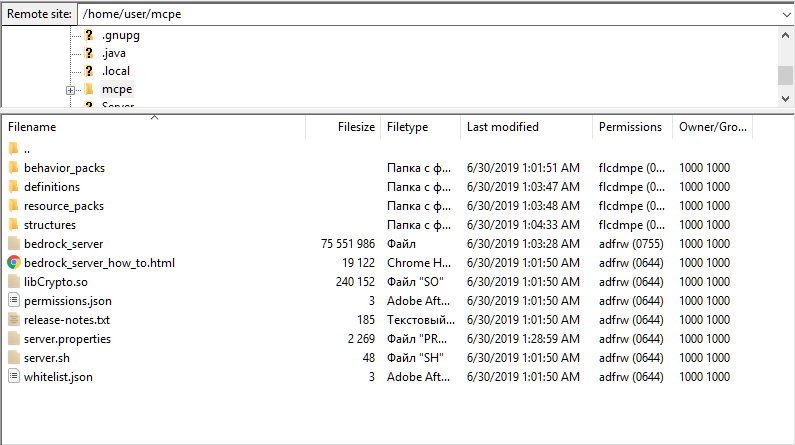Viewport: 795px width, 445px height.
Task: Sort by Permissions column header
Action: (633, 127)
